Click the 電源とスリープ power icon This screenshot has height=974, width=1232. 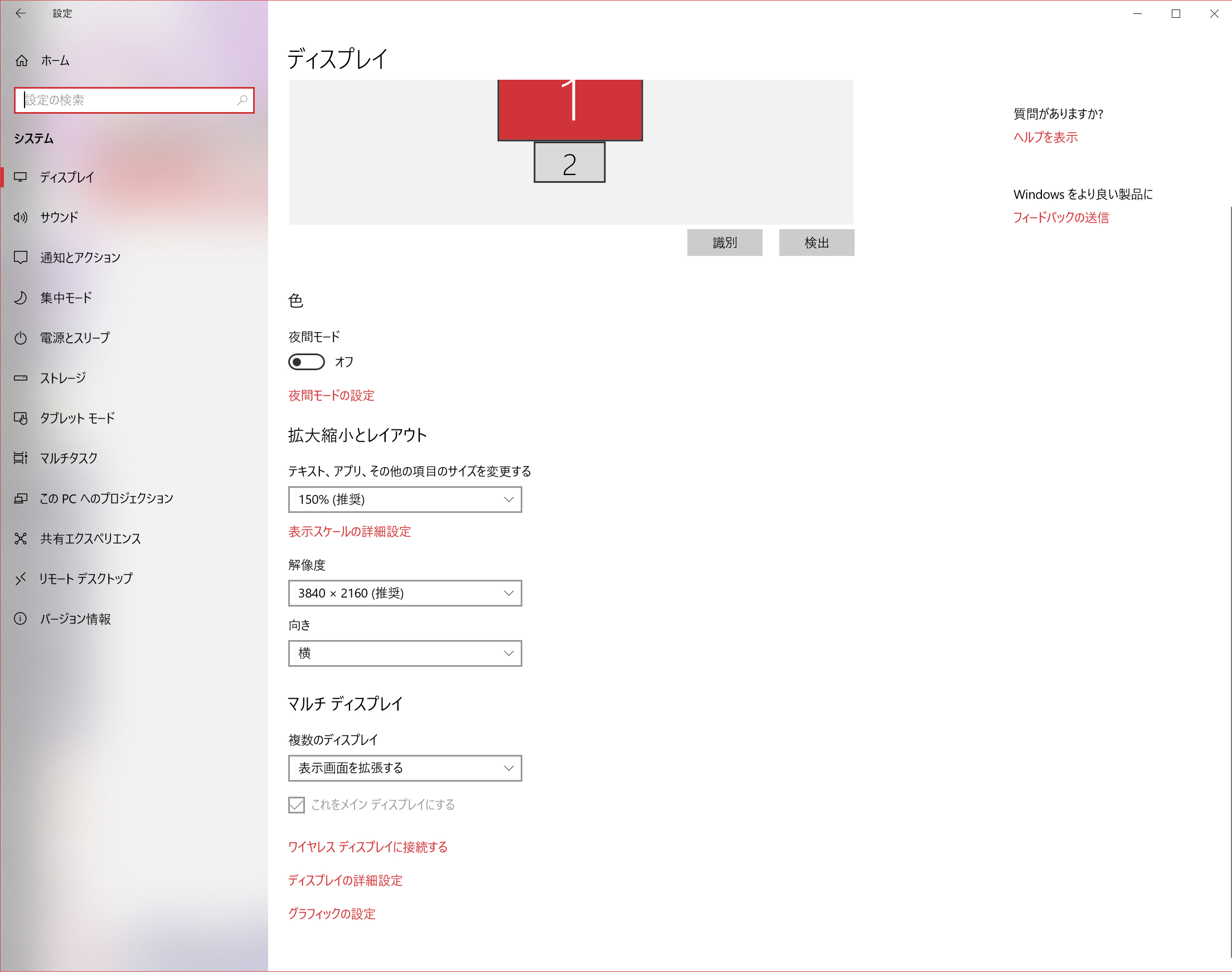21,338
